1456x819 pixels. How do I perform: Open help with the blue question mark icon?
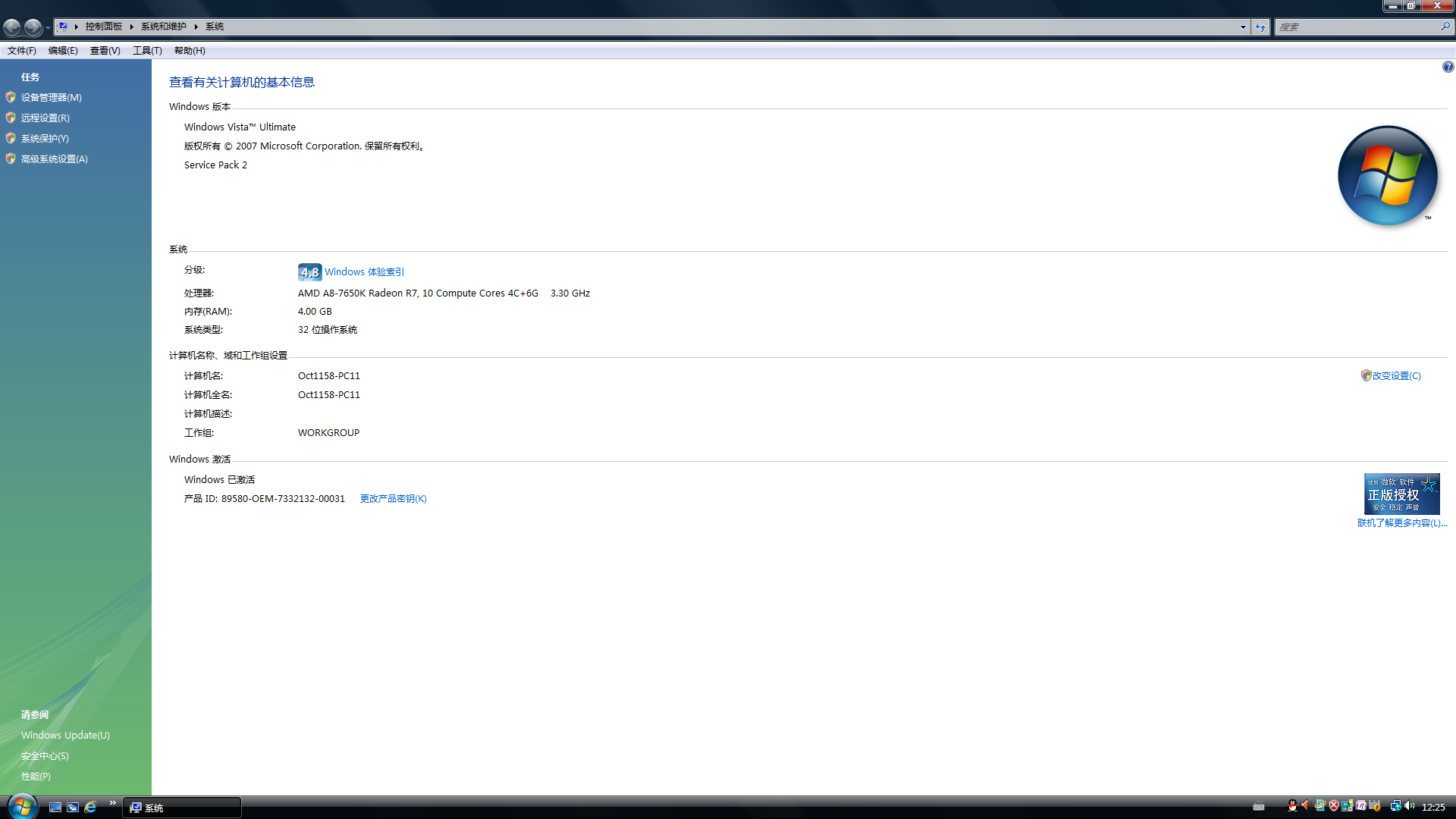tap(1448, 67)
